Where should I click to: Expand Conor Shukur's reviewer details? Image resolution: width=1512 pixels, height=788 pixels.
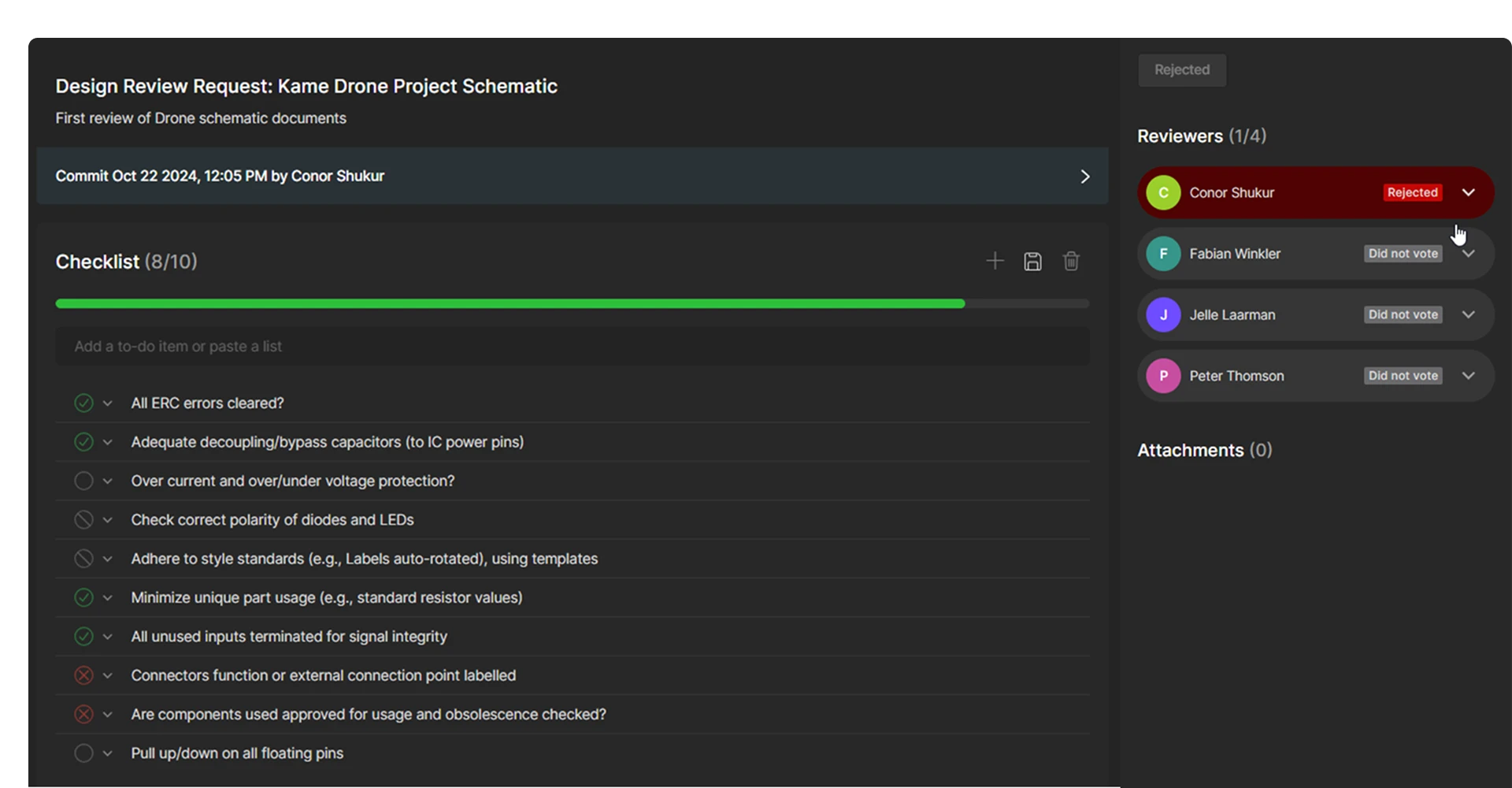click(1469, 192)
